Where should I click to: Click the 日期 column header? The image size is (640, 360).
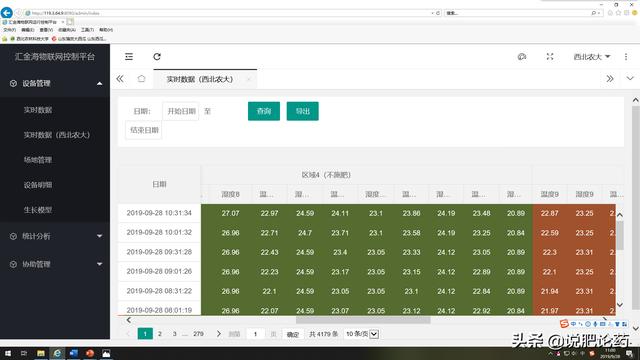[x=159, y=184]
